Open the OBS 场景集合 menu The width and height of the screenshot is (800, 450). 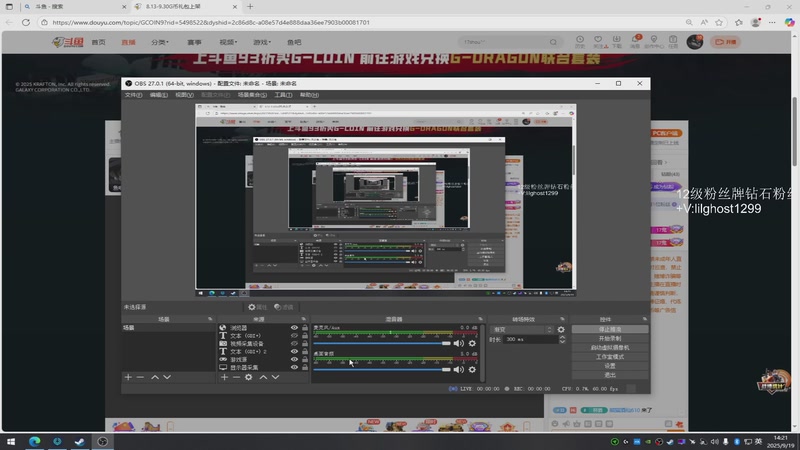252,95
